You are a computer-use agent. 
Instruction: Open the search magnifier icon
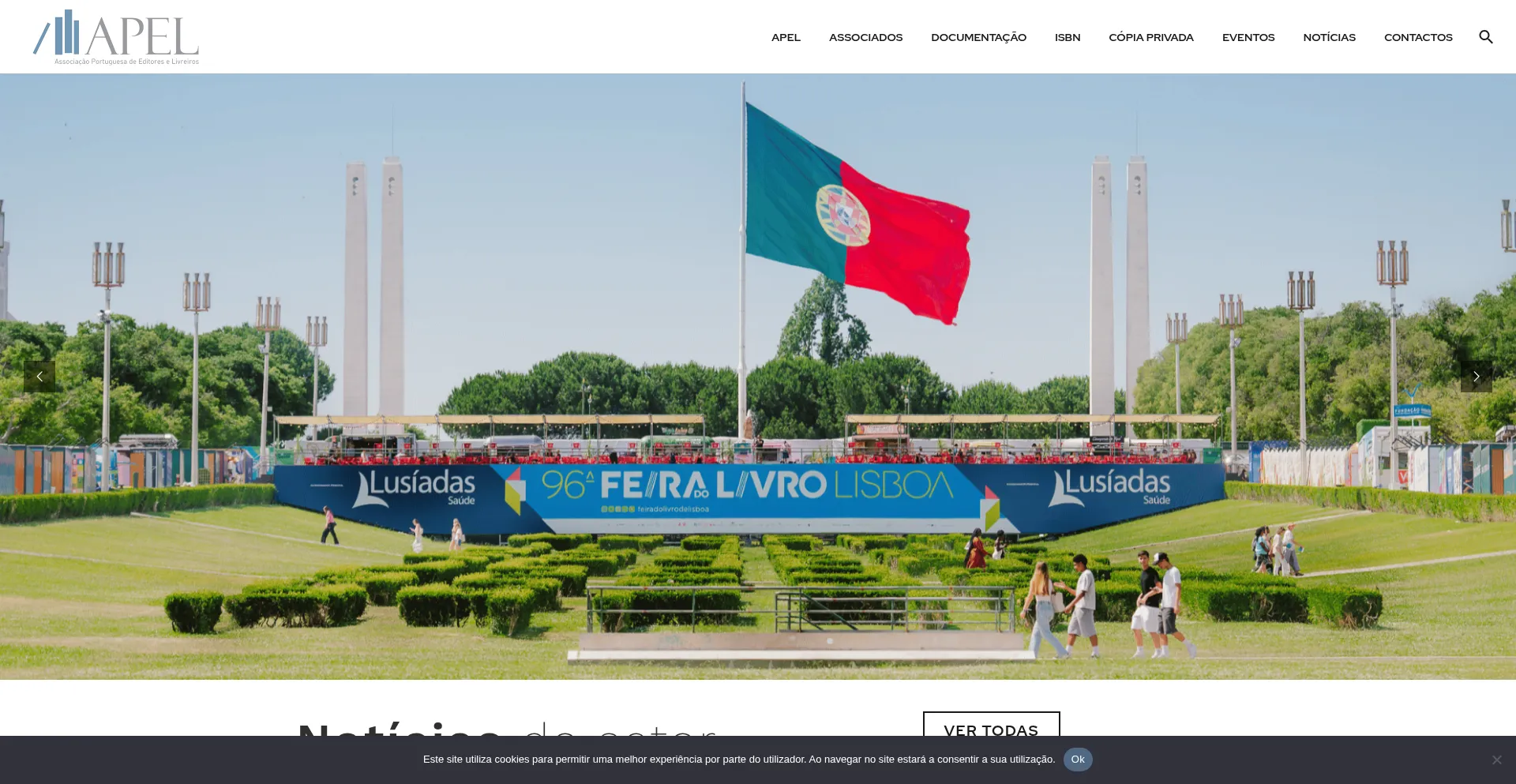point(1485,37)
